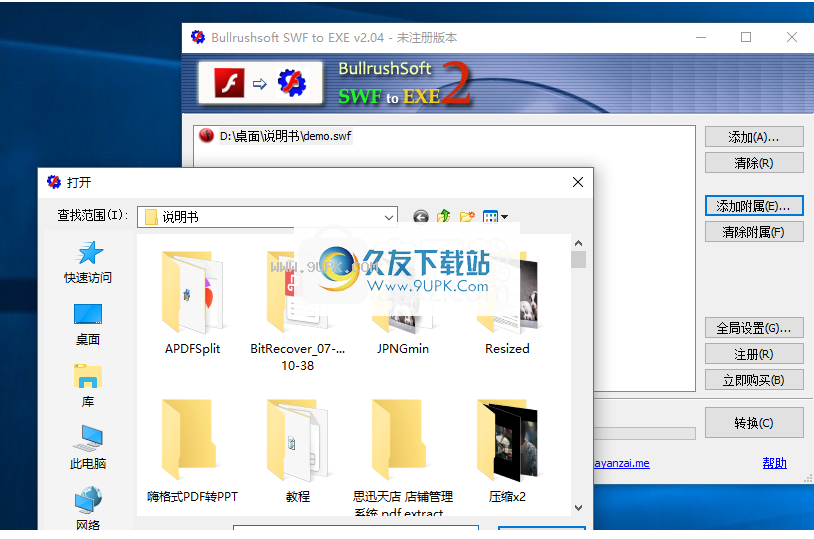Click the 打开 dialog title icon
The width and height of the screenshot is (814, 539).
click(x=53, y=182)
